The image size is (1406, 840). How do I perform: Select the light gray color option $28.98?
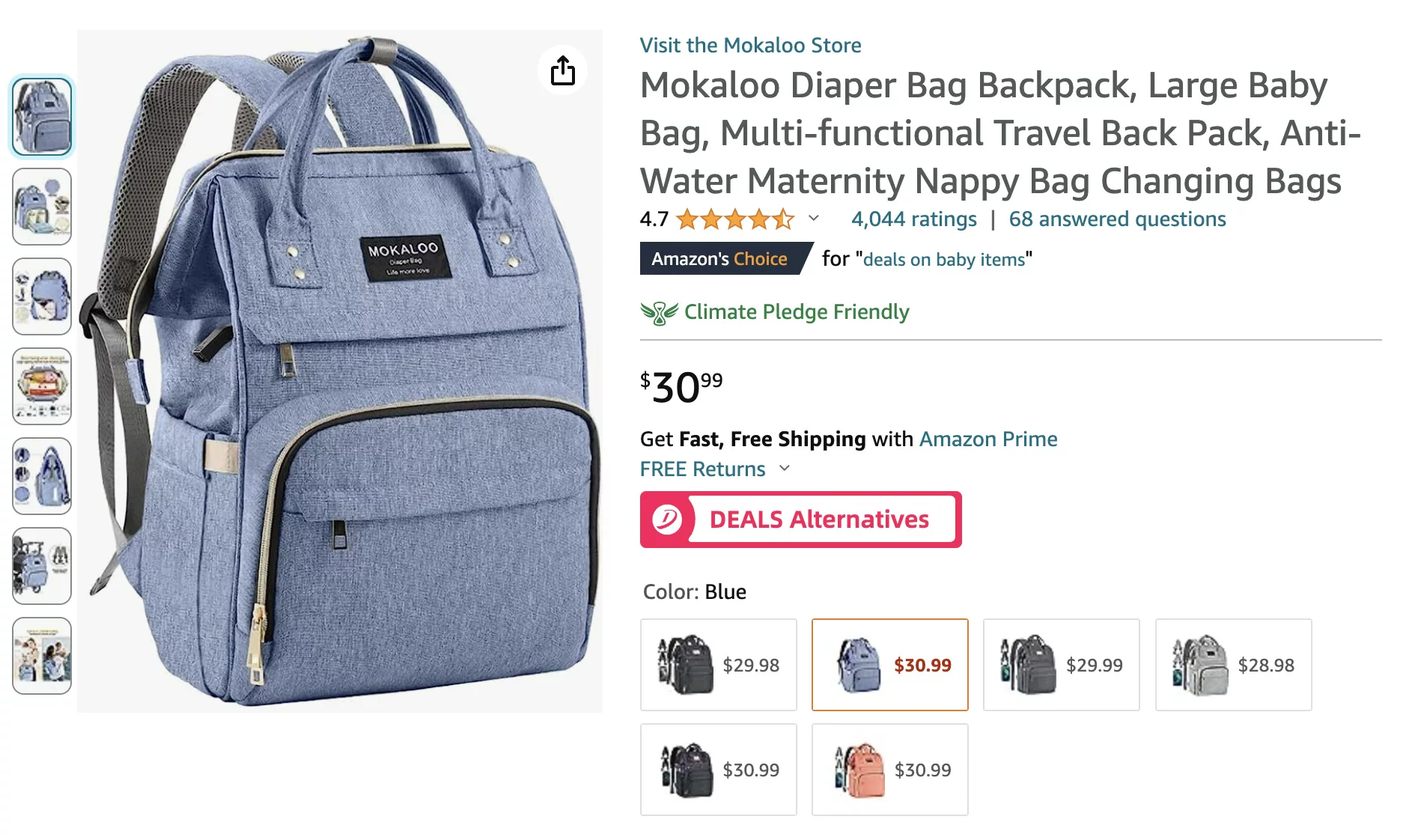tap(1233, 665)
